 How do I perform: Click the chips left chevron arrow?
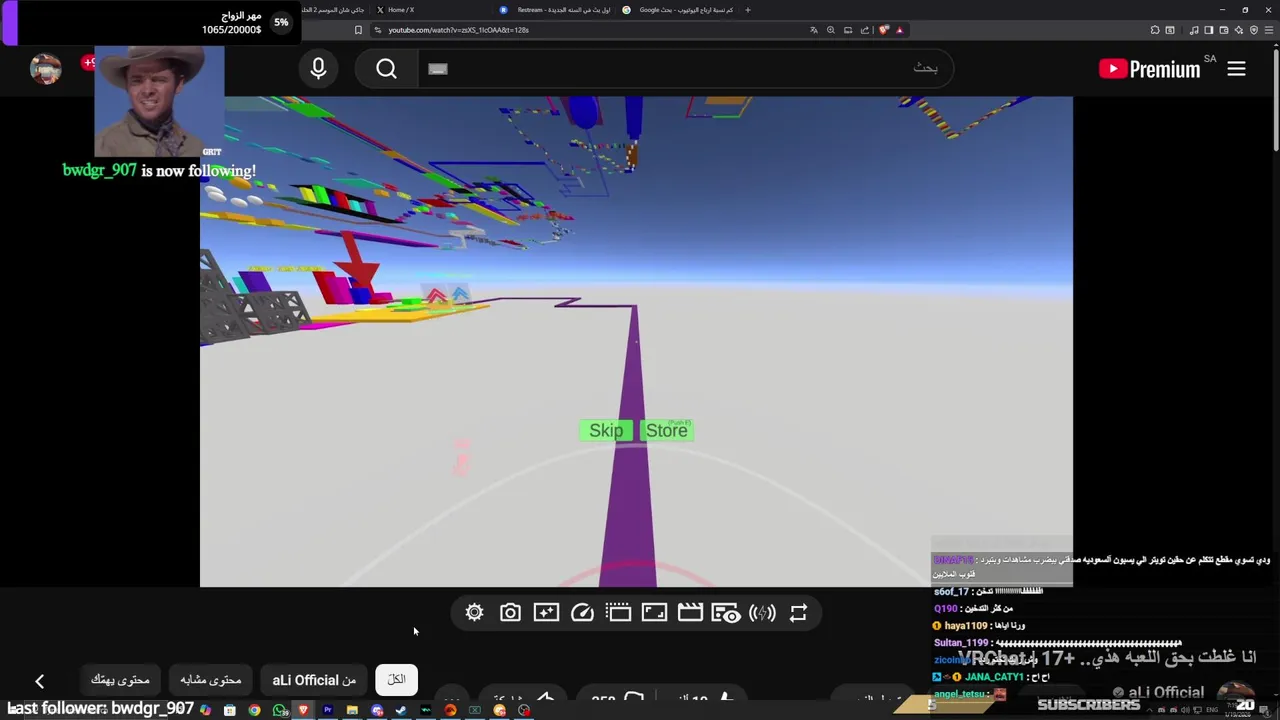[x=40, y=681]
